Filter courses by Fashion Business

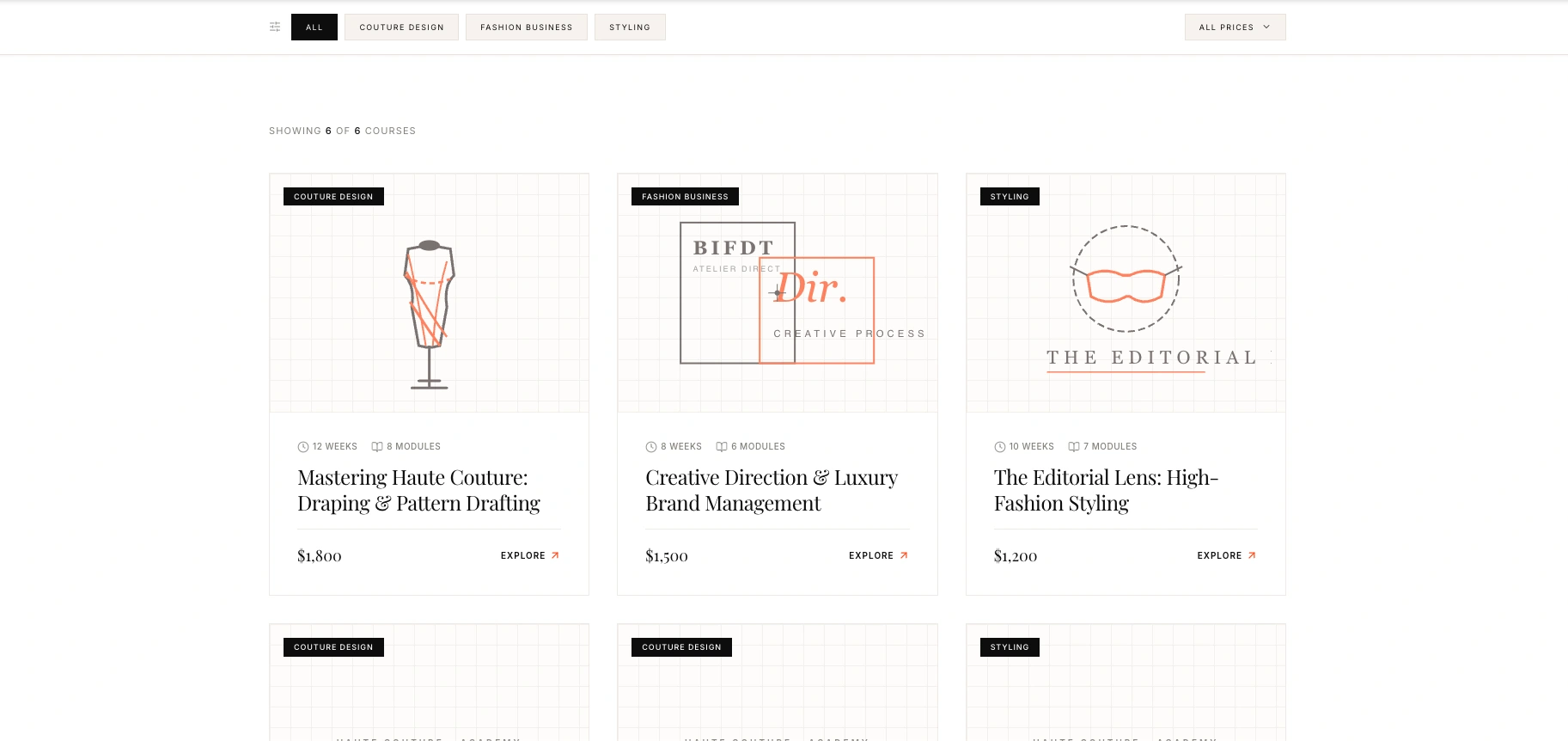(527, 28)
